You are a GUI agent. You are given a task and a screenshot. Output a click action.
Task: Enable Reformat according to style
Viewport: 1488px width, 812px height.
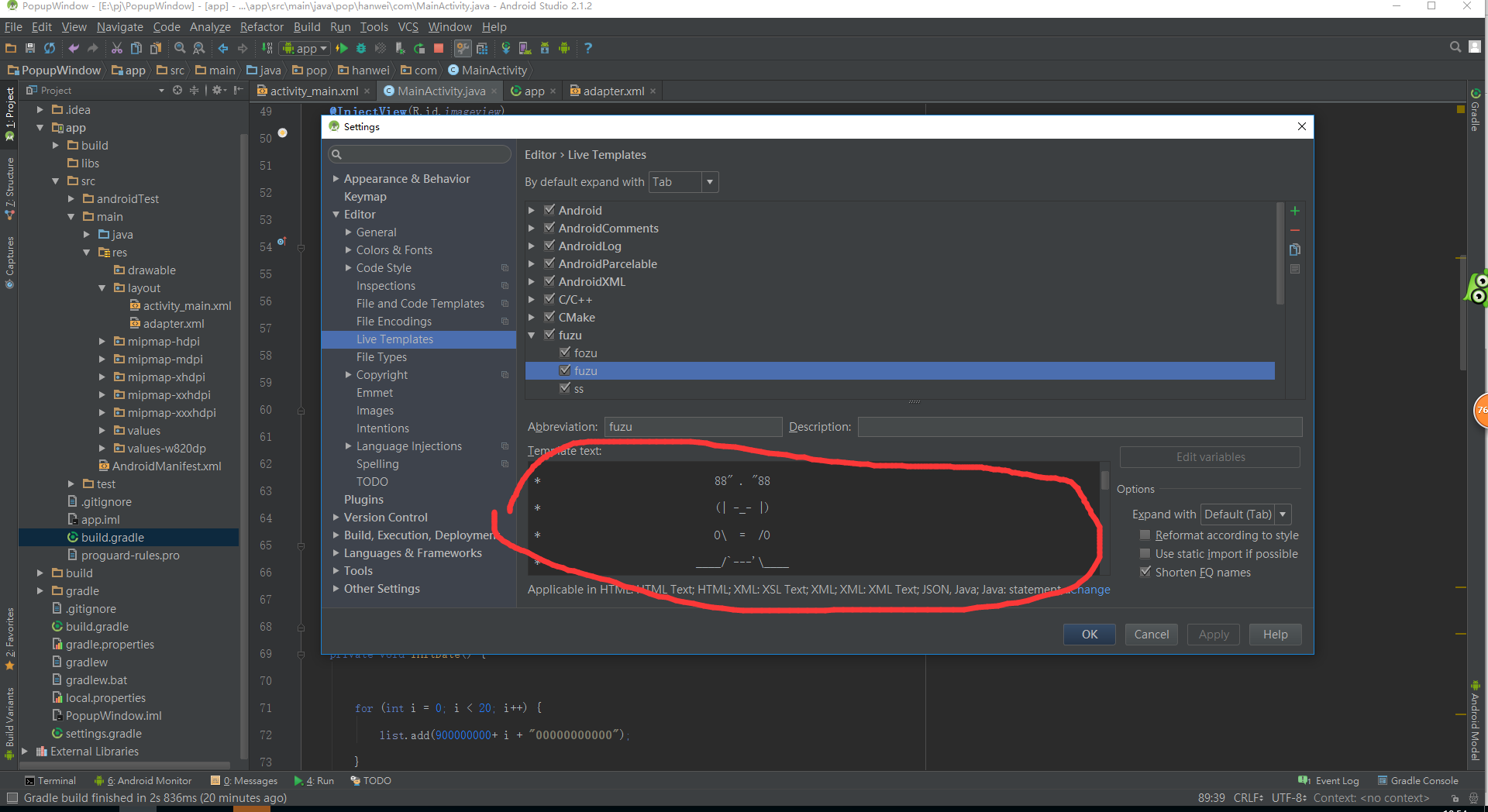(1145, 535)
